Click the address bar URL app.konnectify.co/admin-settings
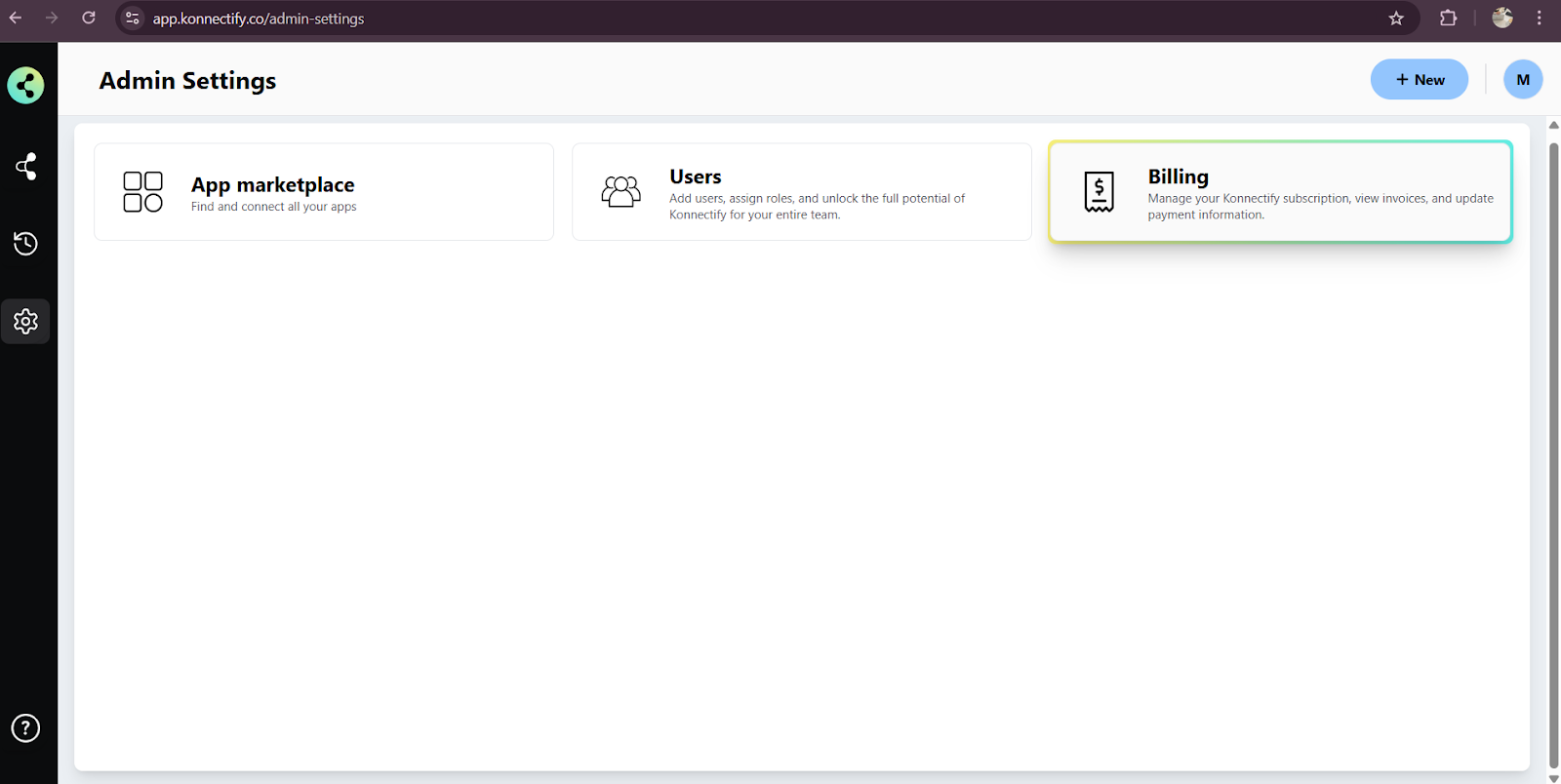Screen dimensions: 1561x784 [x=259, y=19]
